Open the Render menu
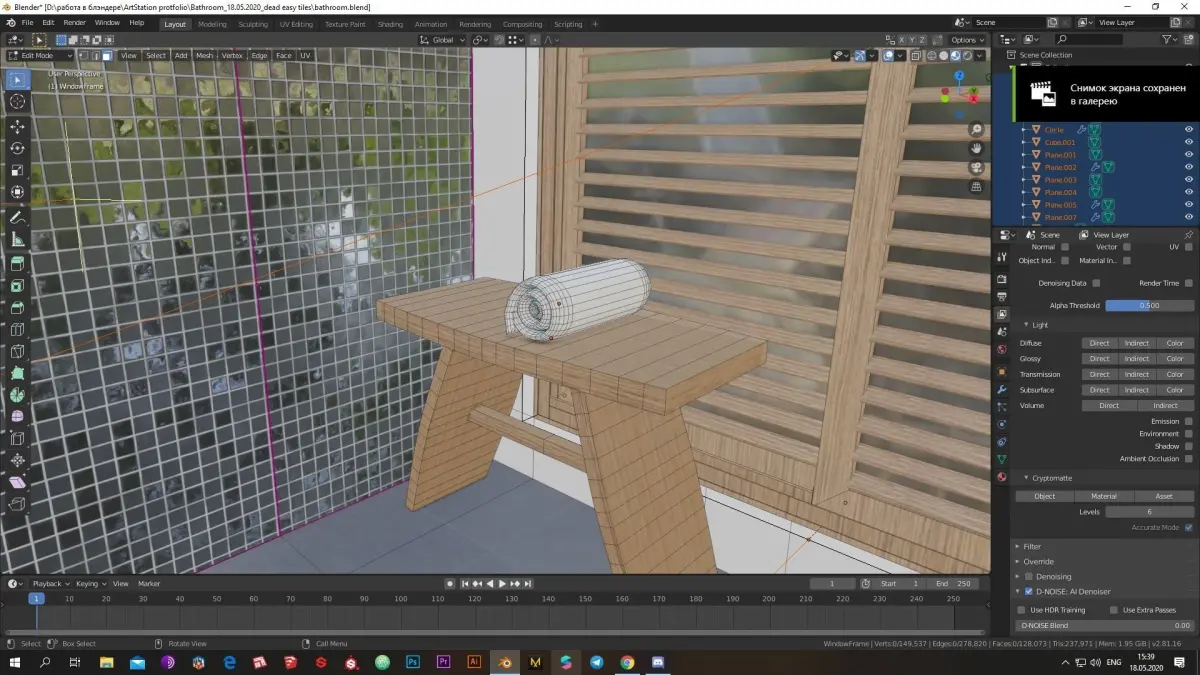This screenshot has height=675, width=1200. [74, 22]
